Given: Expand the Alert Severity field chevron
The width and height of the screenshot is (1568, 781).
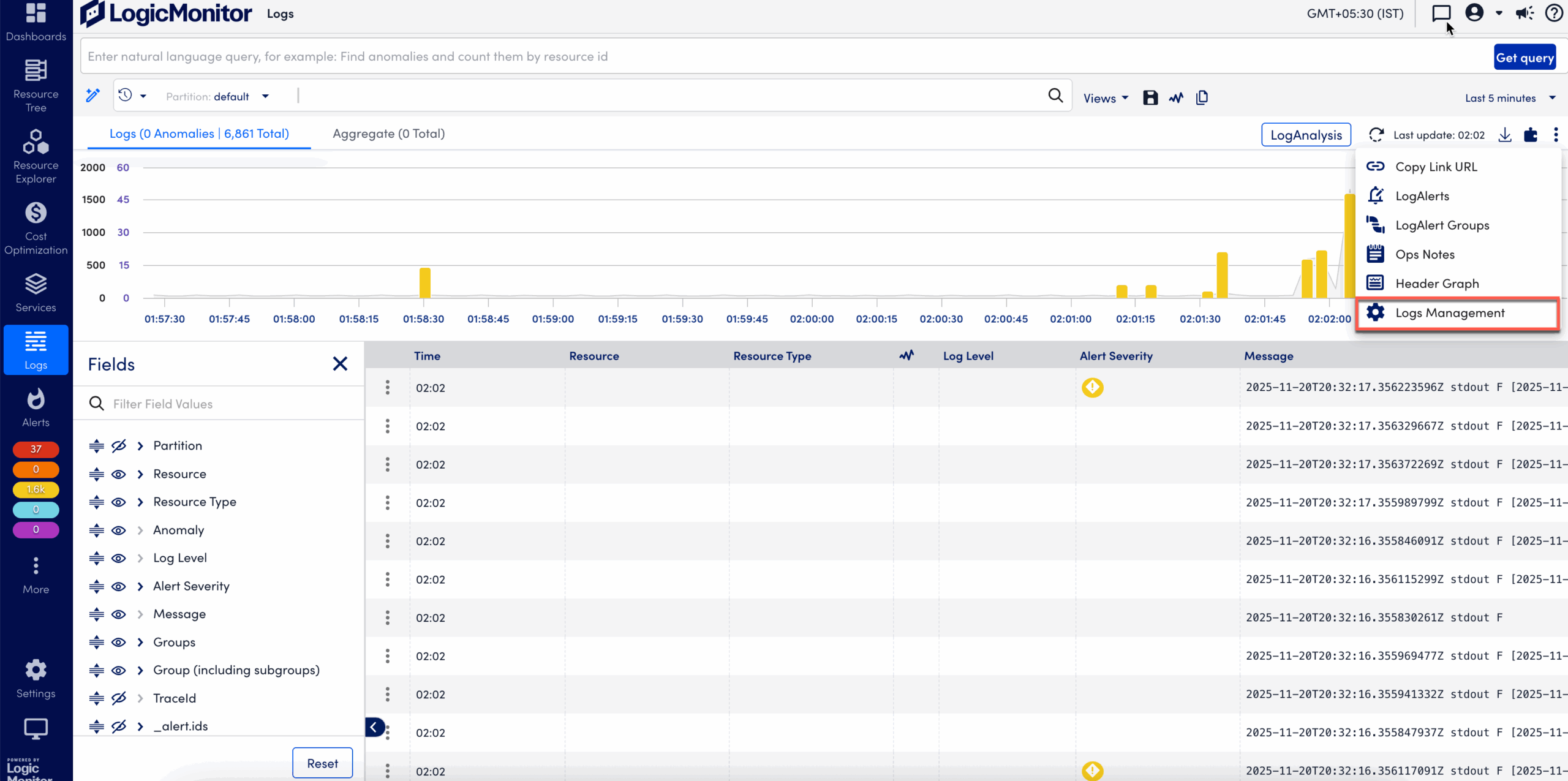Looking at the screenshot, I should click(140, 586).
